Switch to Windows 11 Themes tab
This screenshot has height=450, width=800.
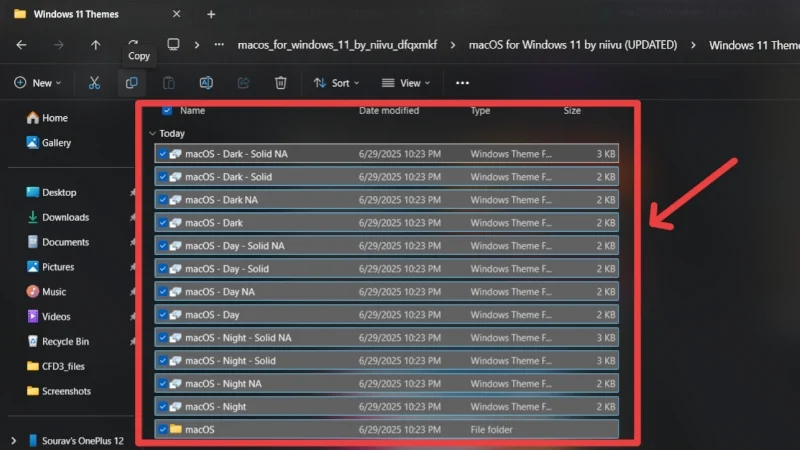tap(76, 14)
